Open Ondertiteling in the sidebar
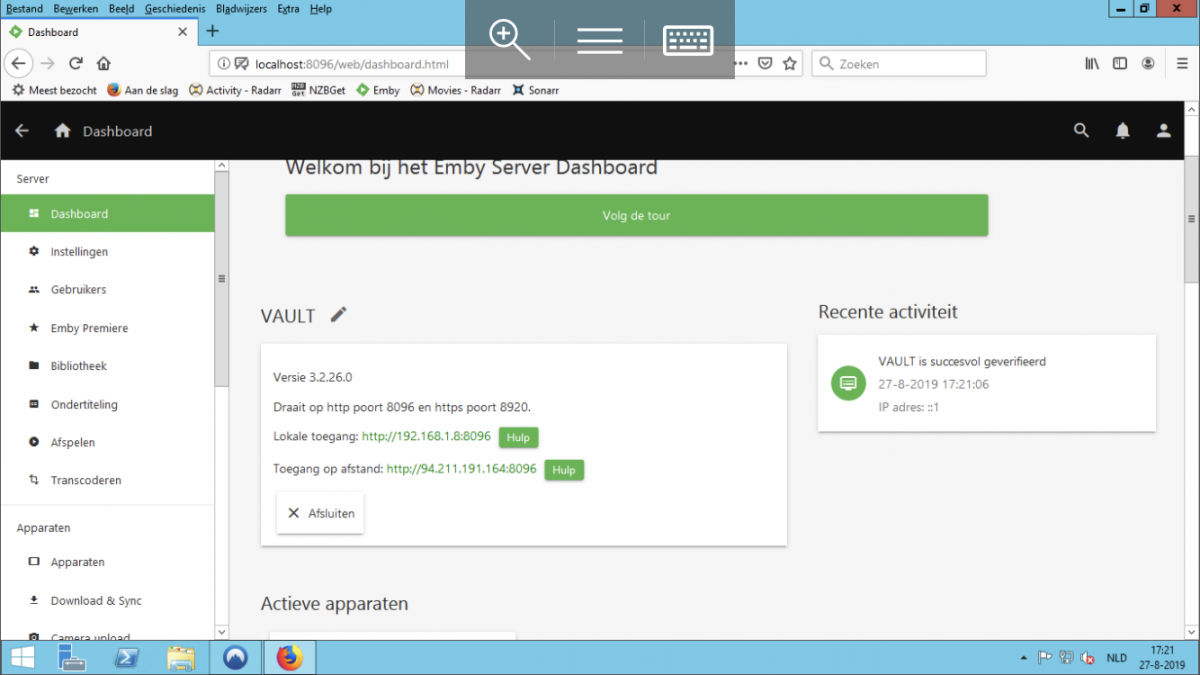The height and width of the screenshot is (675, 1200). (107, 404)
